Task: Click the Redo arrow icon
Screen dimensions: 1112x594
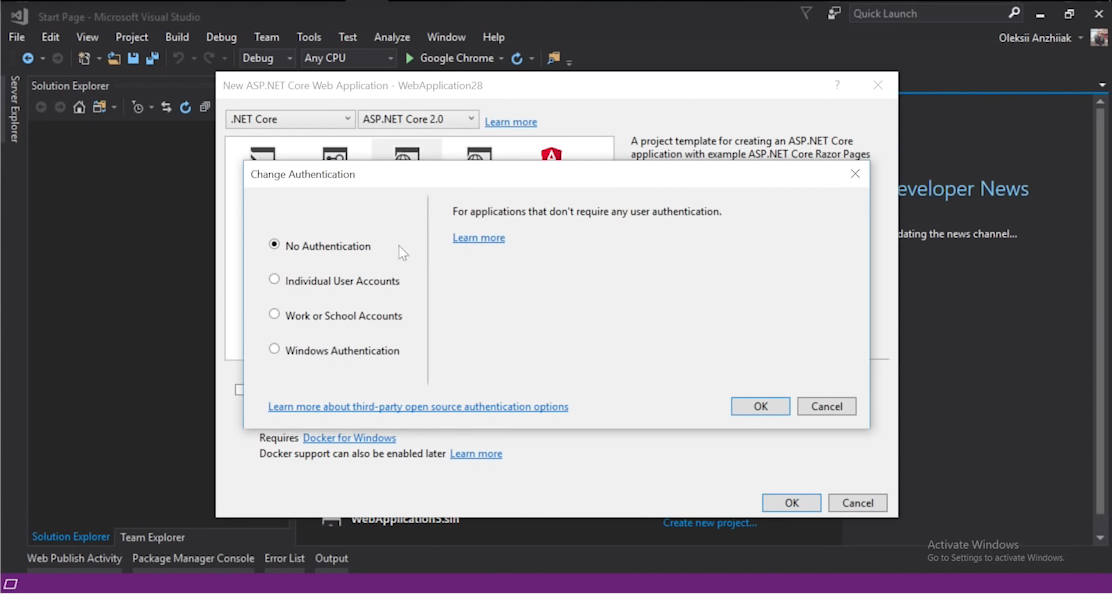Action: tap(208, 58)
